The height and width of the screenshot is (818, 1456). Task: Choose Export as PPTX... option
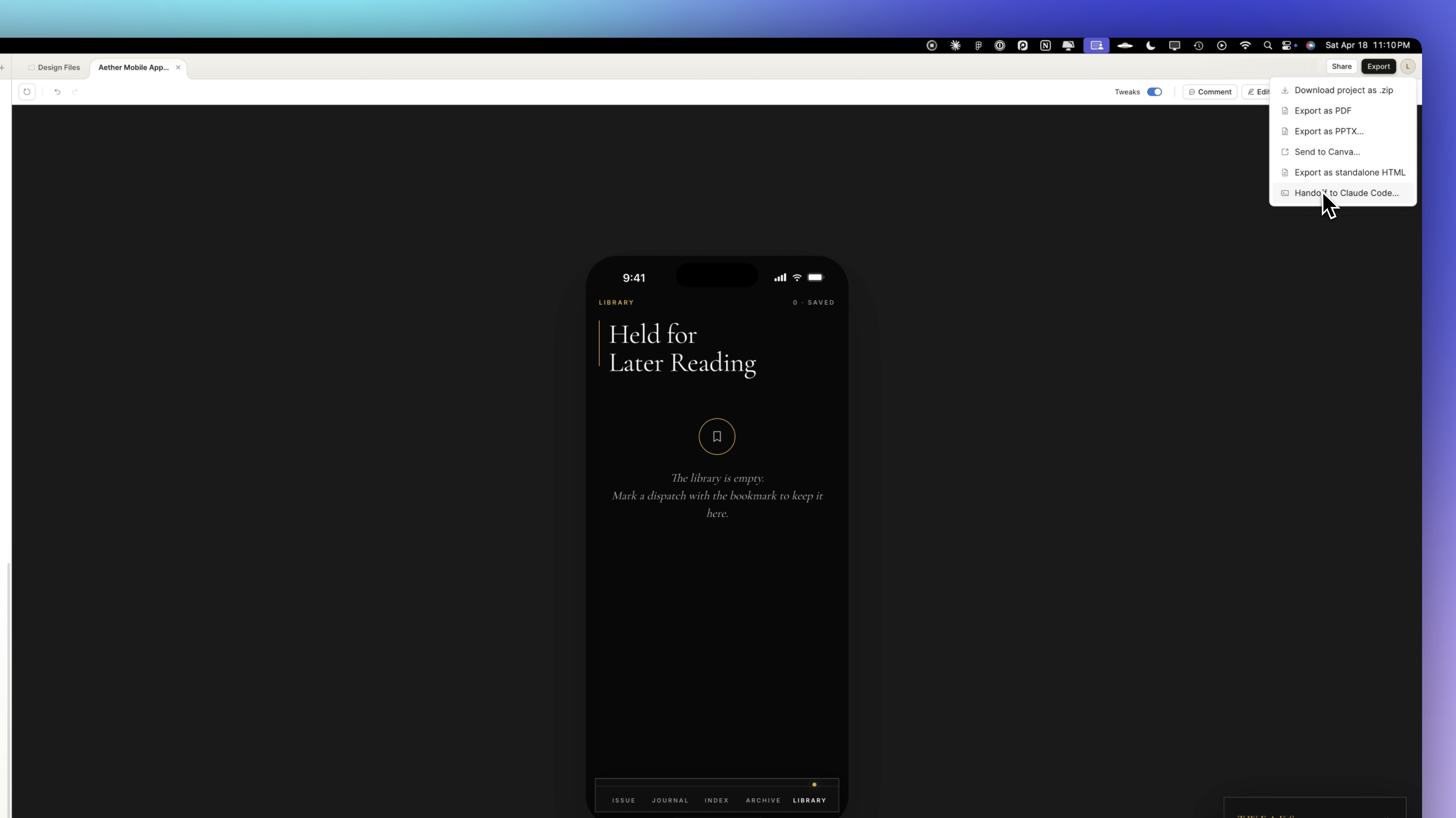point(1328,131)
